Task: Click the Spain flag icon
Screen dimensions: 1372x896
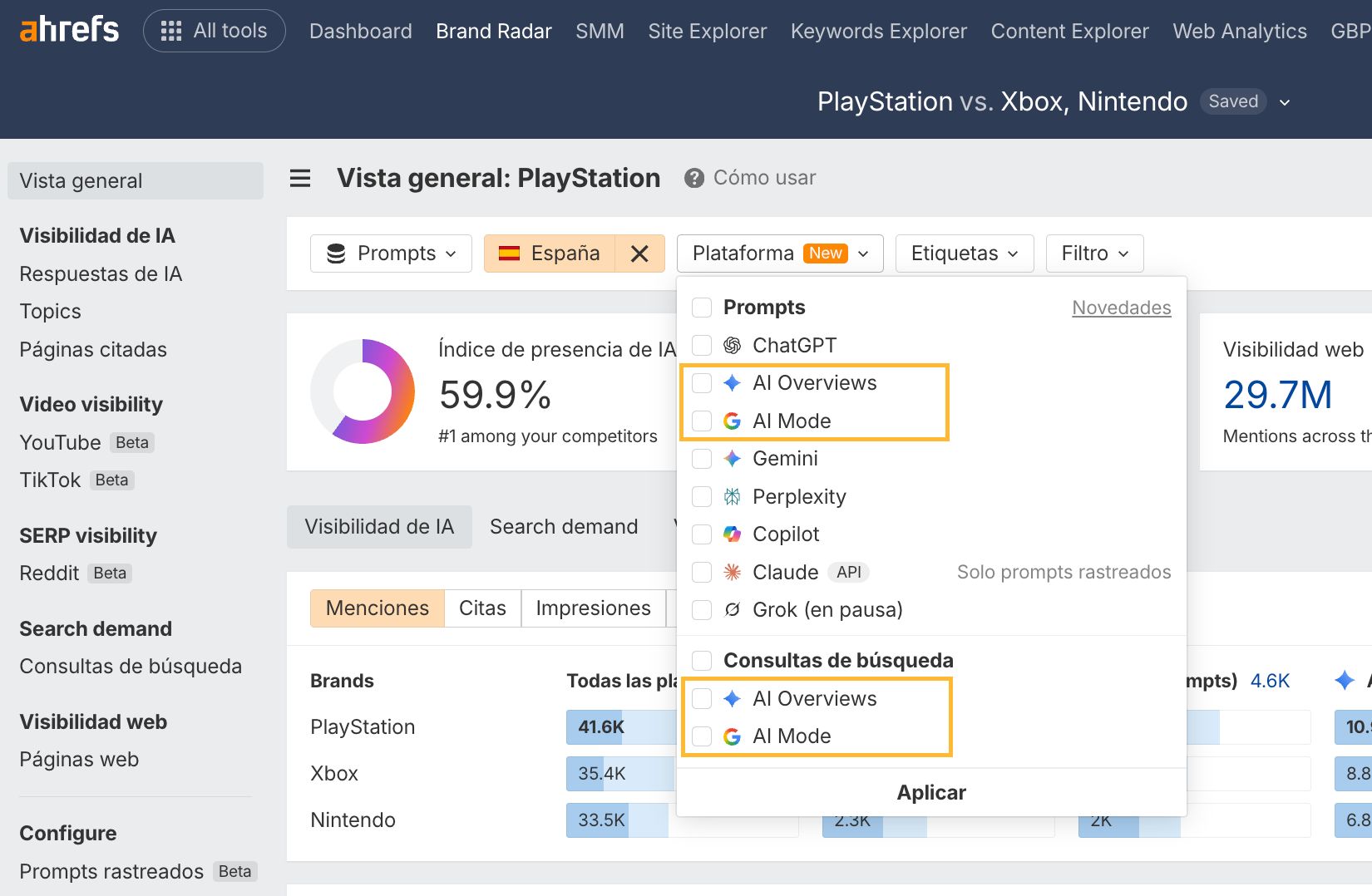Action: 509,254
